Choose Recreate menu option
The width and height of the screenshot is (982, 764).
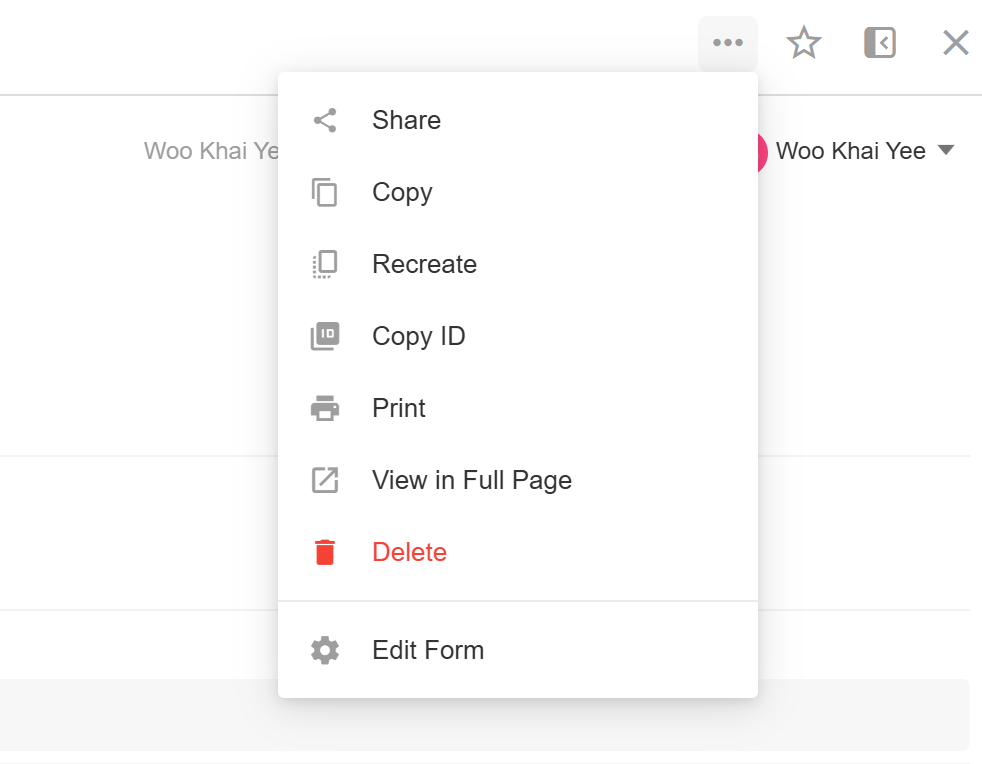pos(424,265)
